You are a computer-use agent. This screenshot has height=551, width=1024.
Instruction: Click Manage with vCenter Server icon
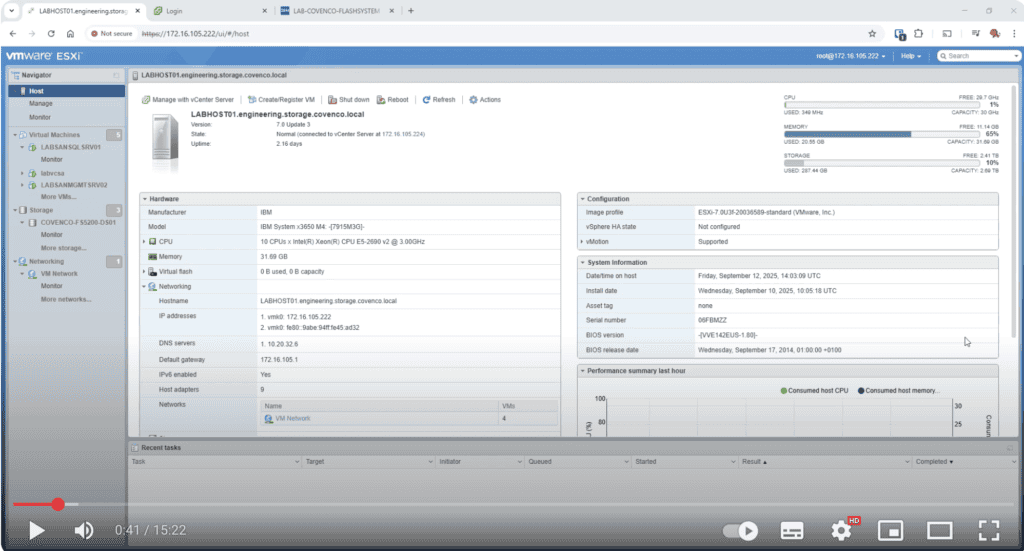(146, 100)
